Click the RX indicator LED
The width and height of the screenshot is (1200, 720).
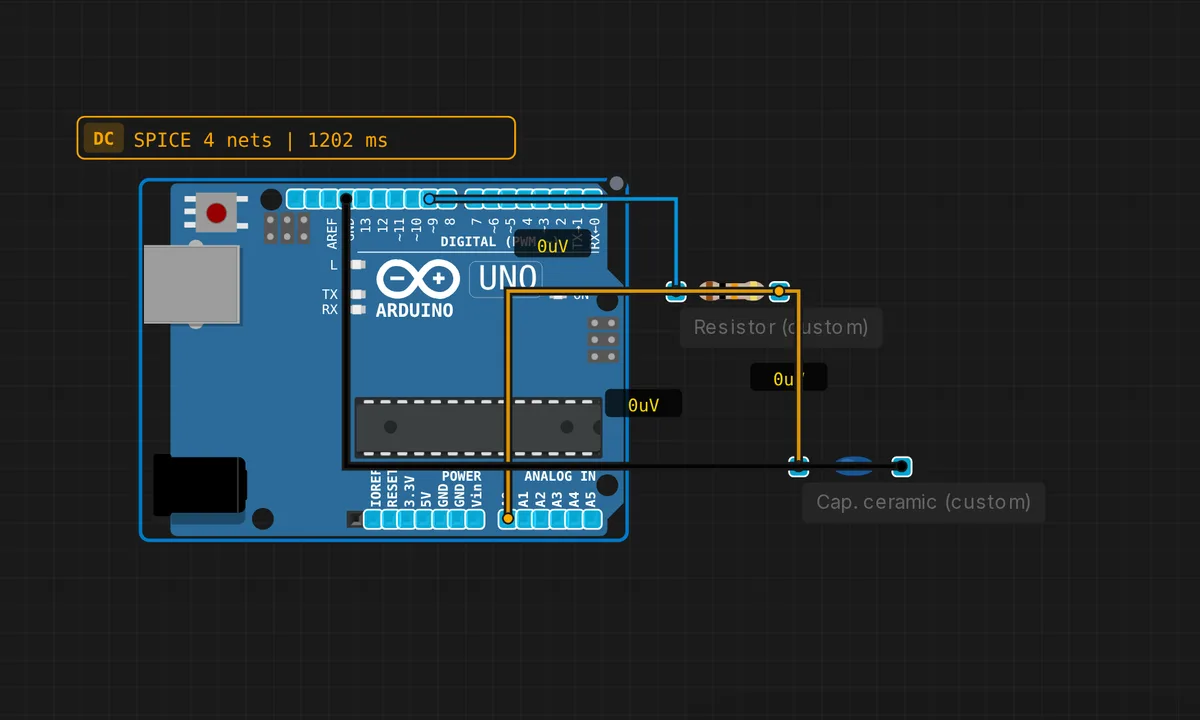point(356,310)
